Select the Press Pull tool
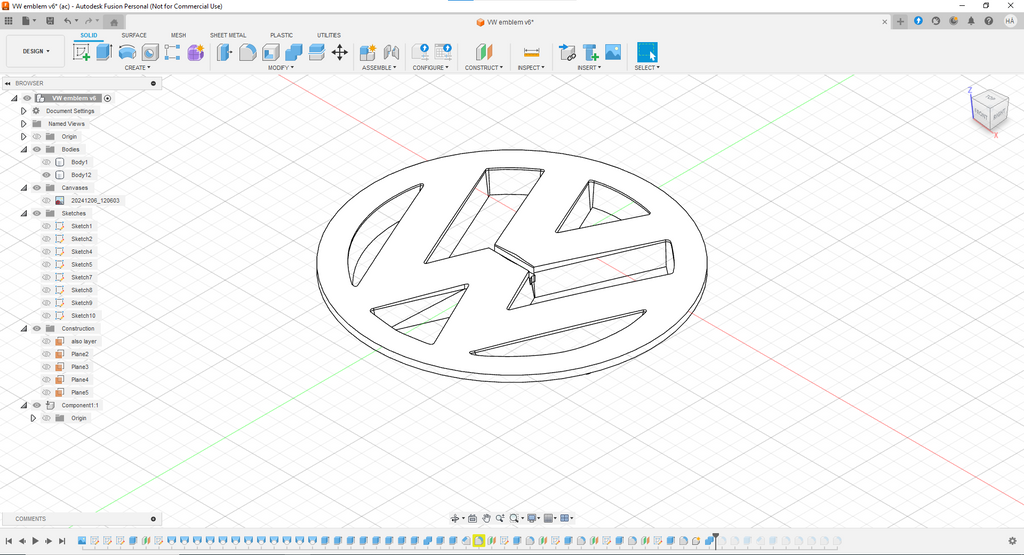The height and width of the screenshot is (555, 1024). click(x=224, y=52)
